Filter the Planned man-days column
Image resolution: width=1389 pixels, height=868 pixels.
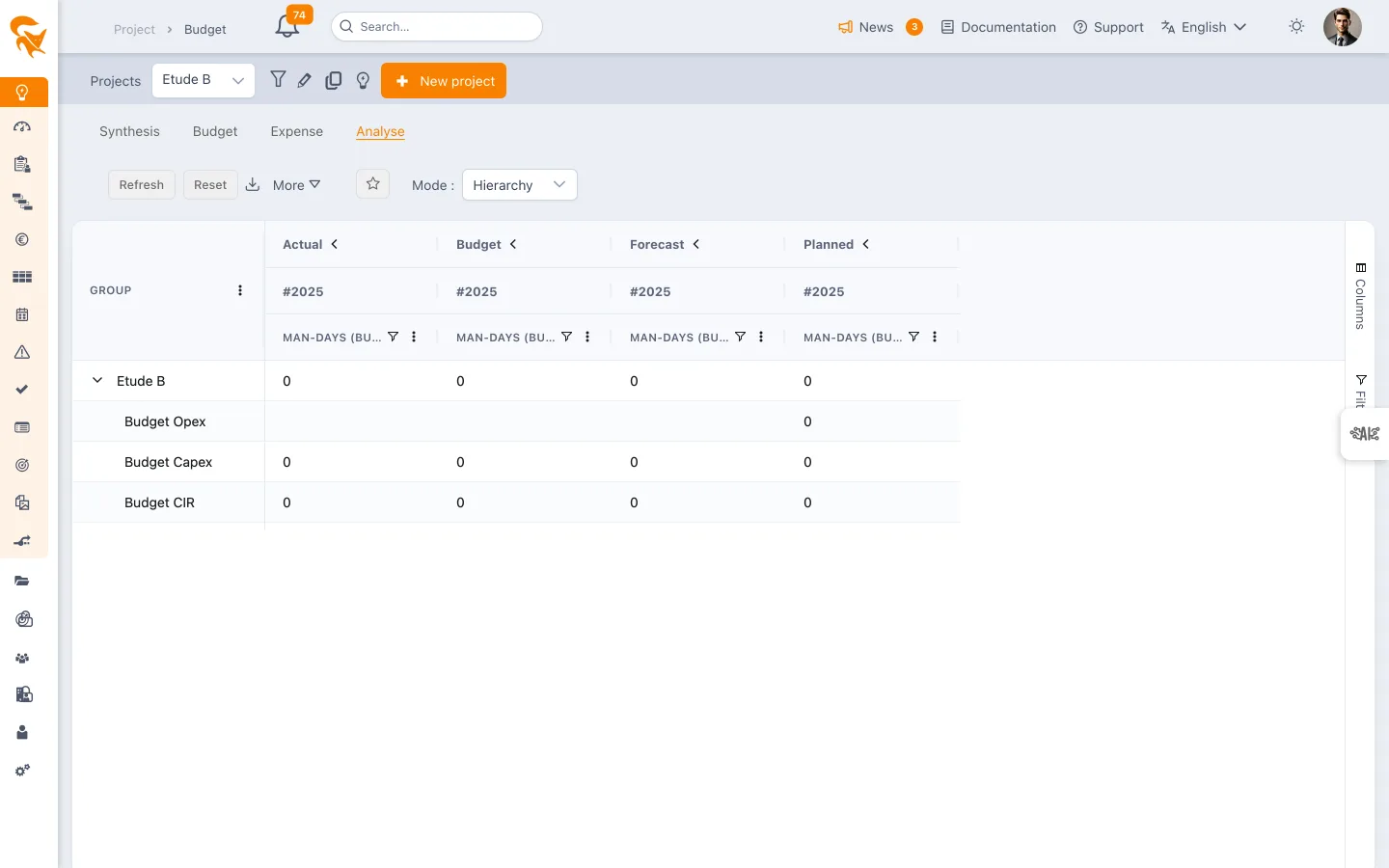tap(913, 337)
